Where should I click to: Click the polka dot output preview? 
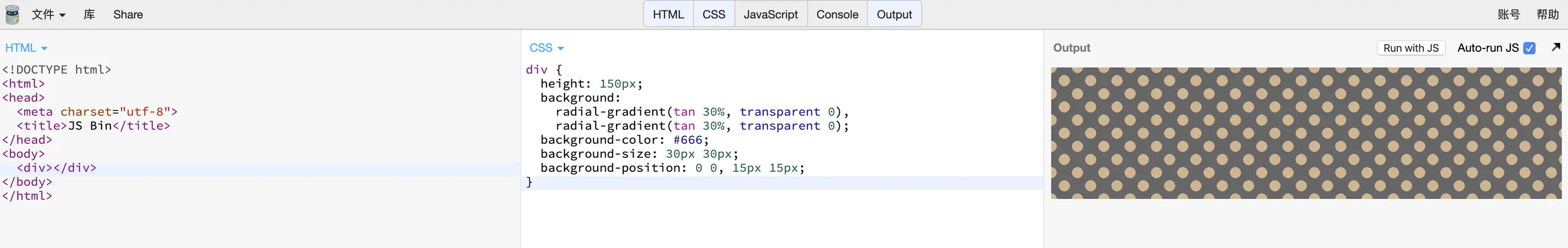click(1306, 133)
